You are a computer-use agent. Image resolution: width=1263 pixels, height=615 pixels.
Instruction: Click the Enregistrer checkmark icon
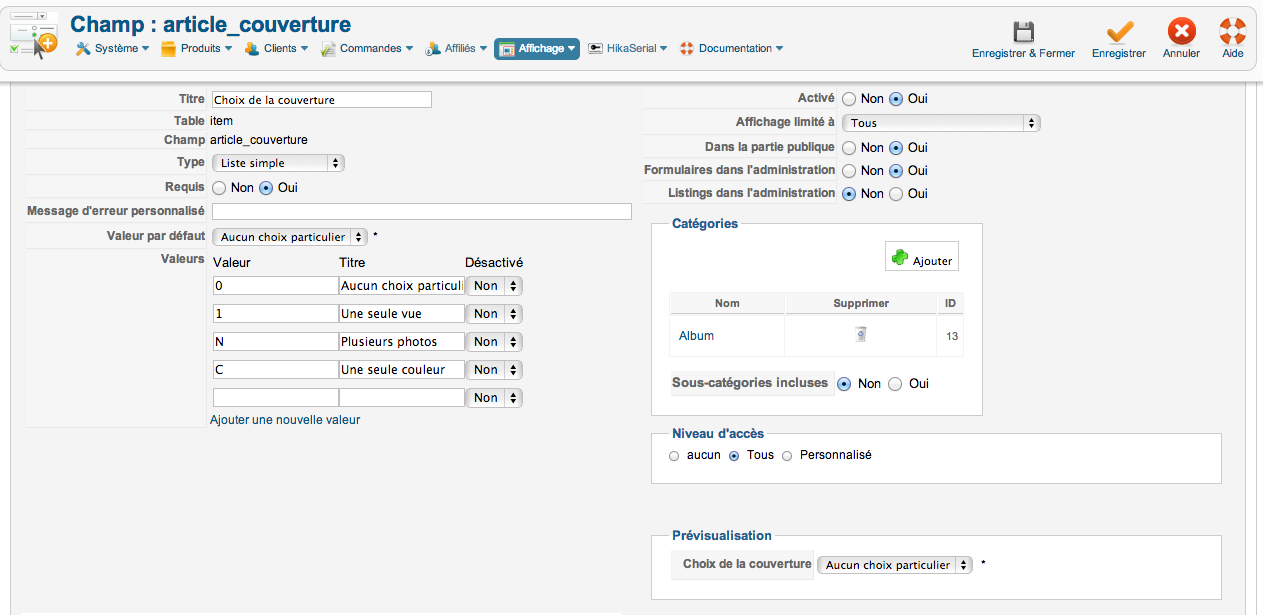click(1119, 32)
